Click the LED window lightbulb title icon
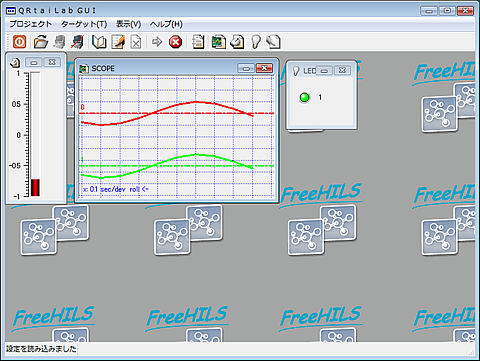 [296, 71]
